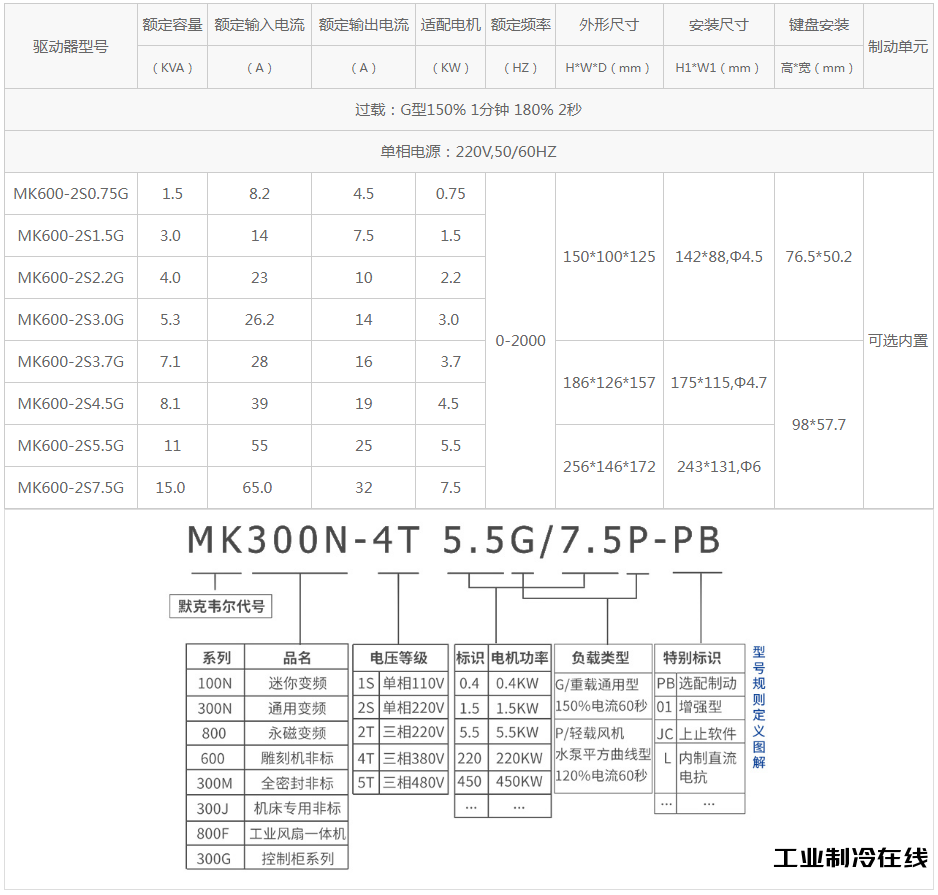Select the 15.0 rated capacity value
This screenshot has height=895, width=938.
pos(172,488)
